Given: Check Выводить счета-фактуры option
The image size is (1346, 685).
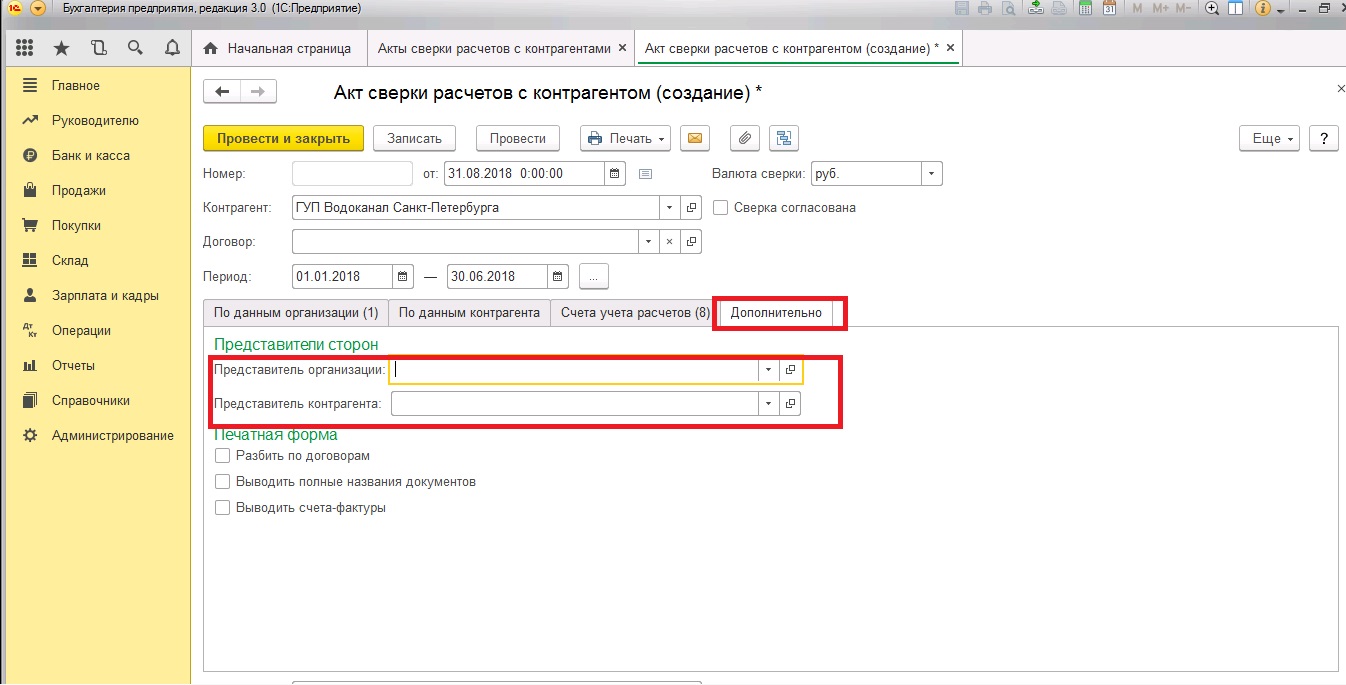Looking at the screenshot, I should (x=223, y=508).
